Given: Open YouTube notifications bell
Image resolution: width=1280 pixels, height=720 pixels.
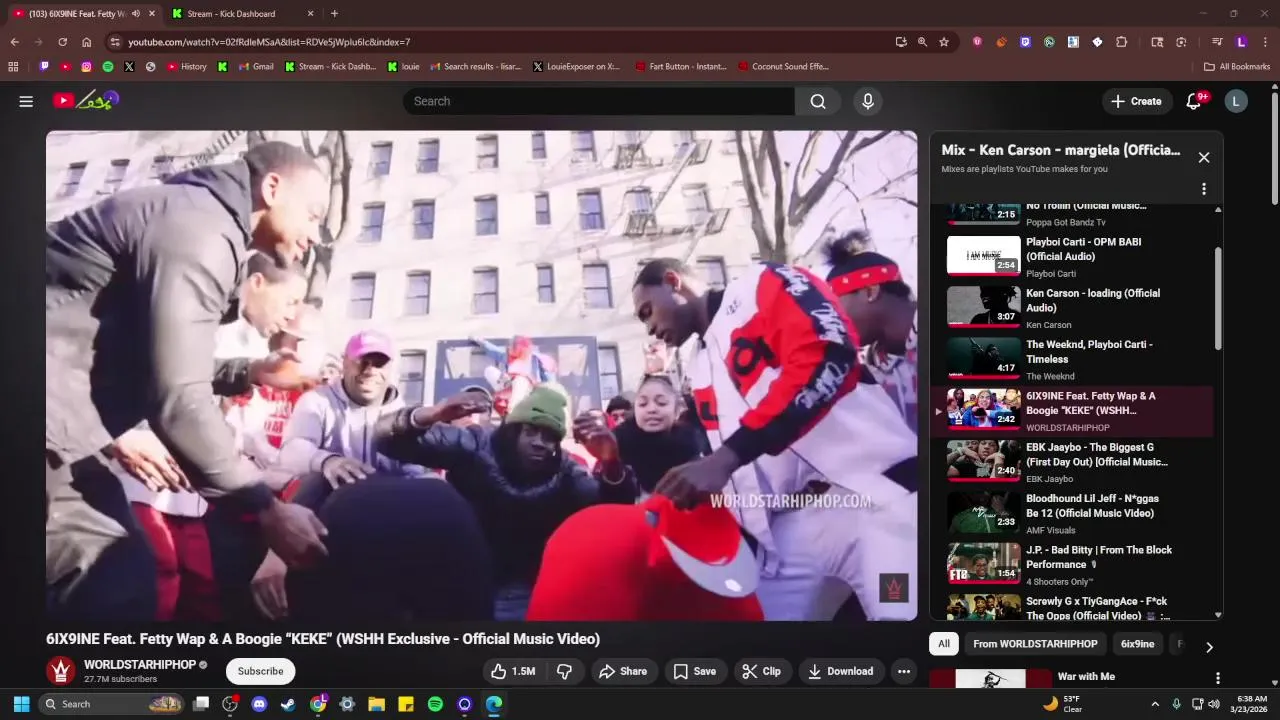Looking at the screenshot, I should [1194, 101].
